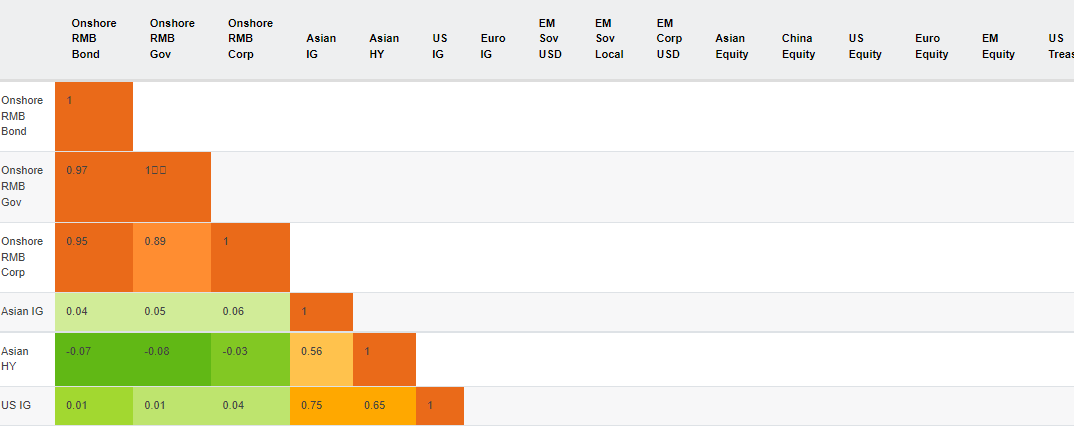This screenshot has width=1077, height=426.
Task: Select the US Equity column header
Action: tap(864, 46)
